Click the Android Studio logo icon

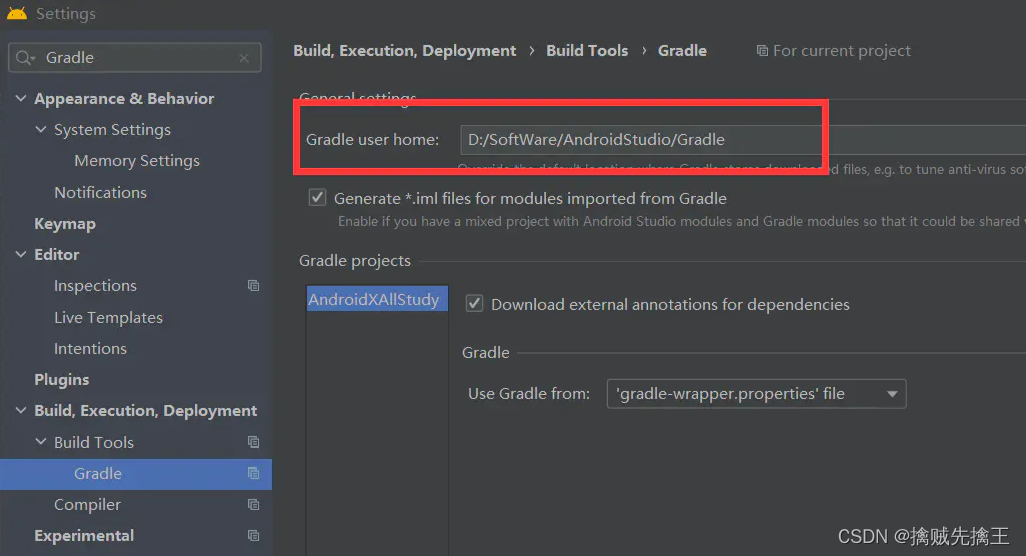coord(17,13)
